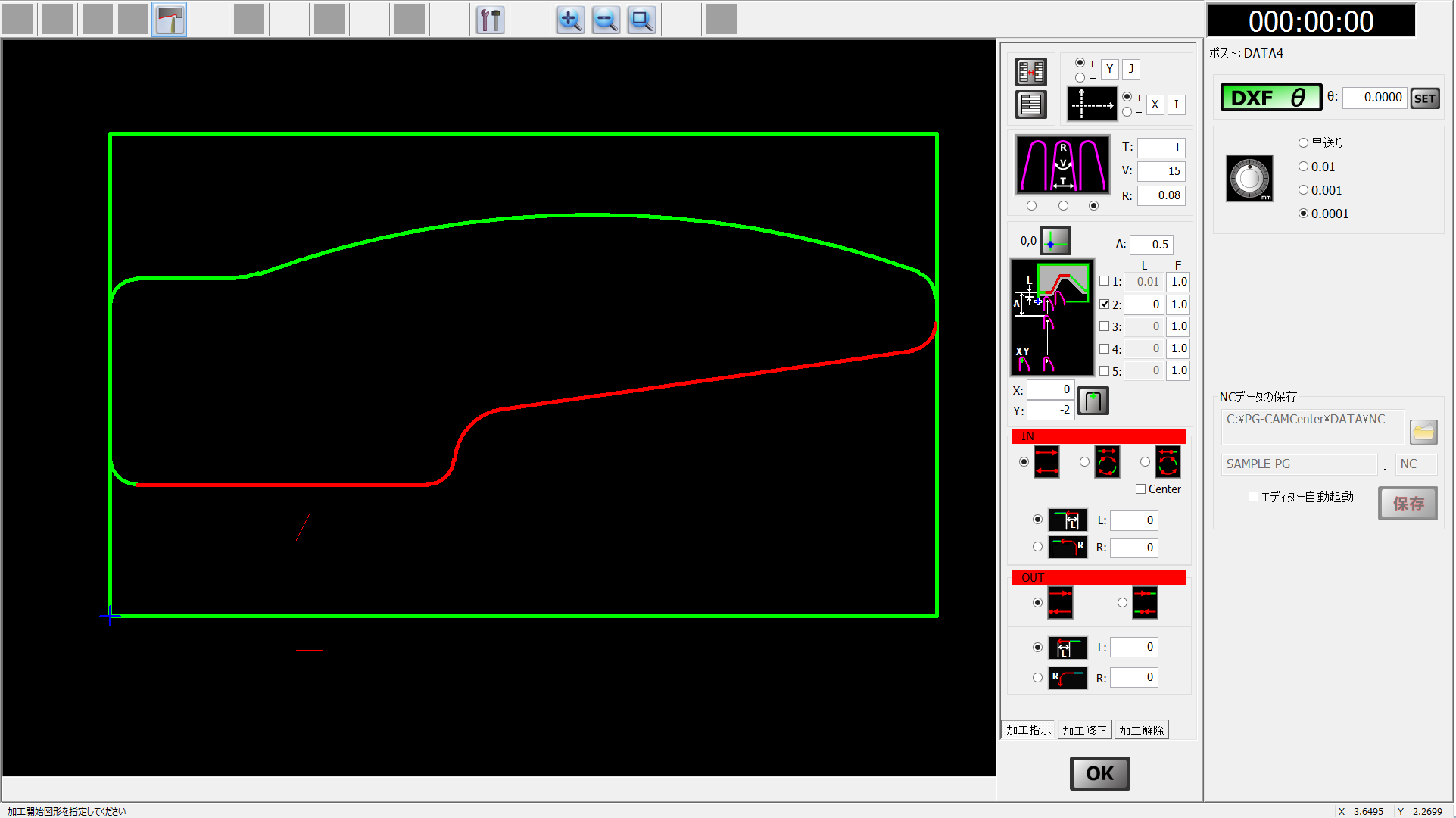1456x818 pixels.
Task: Check the エディター自動起動 checkbox
Action: pyautogui.click(x=1253, y=497)
